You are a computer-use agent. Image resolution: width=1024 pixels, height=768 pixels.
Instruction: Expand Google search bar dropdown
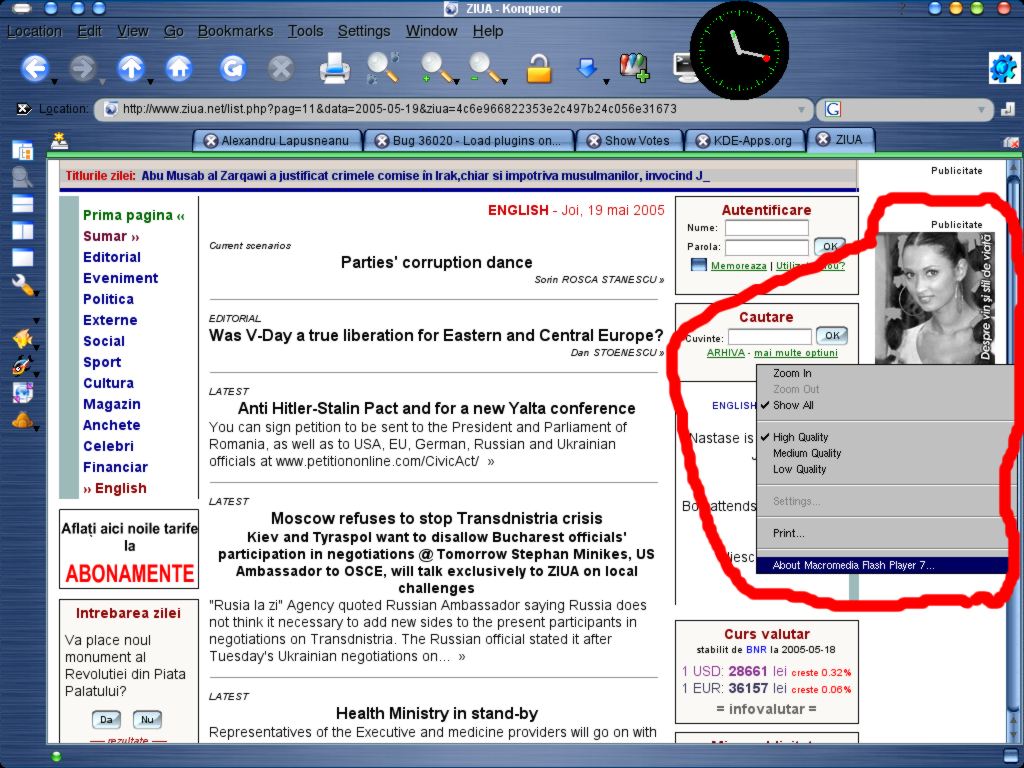(x=981, y=110)
